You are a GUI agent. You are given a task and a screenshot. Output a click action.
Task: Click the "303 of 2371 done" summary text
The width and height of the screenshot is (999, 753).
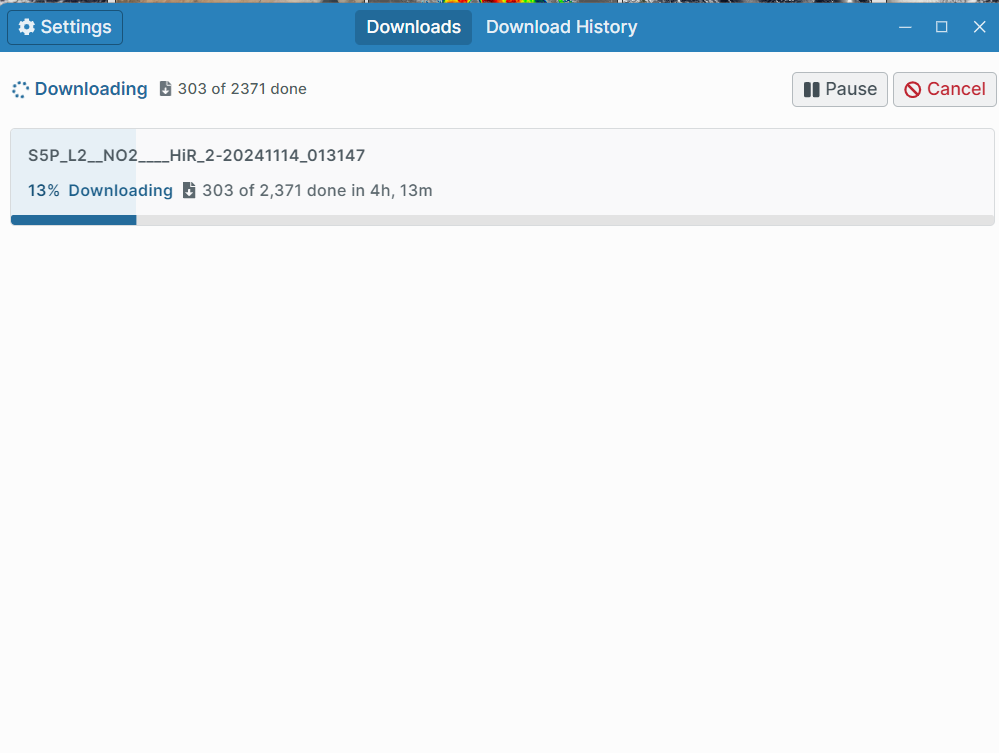click(x=242, y=89)
